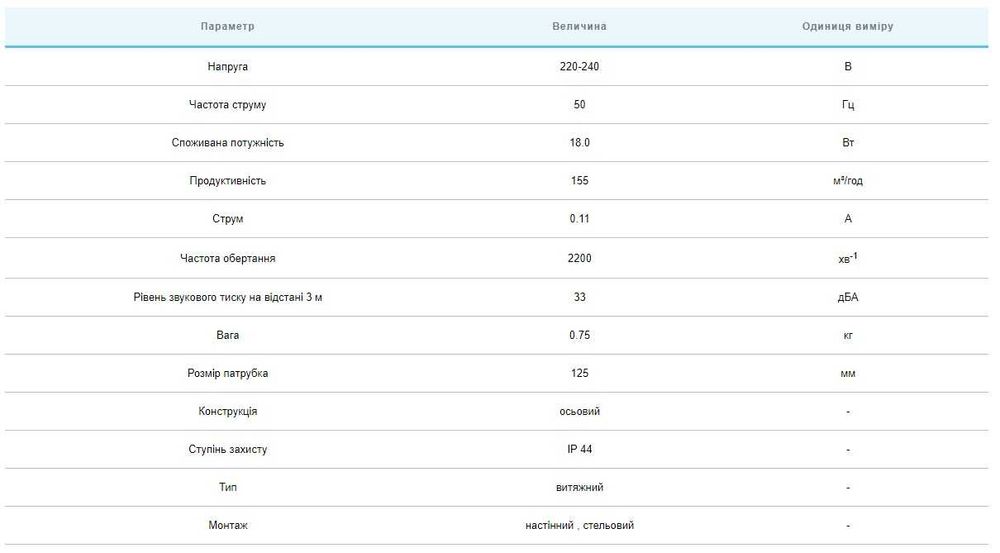Click the 2200 rotation speed value
Viewport: 1000px width, 553px height.
click(x=580, y=258)
